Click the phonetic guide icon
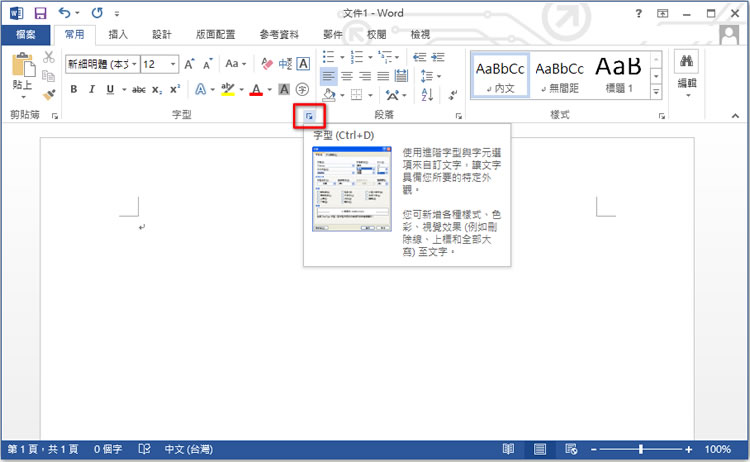Image resolution: width=750 pixels, height=462 pixels. click(286, 64)
